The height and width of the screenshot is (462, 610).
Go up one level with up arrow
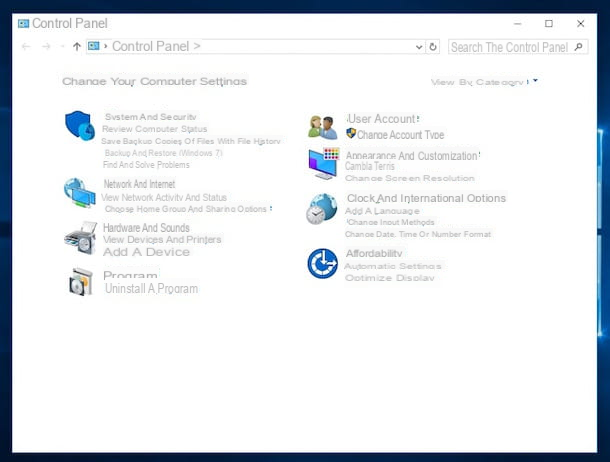click(x=77, y=47)
